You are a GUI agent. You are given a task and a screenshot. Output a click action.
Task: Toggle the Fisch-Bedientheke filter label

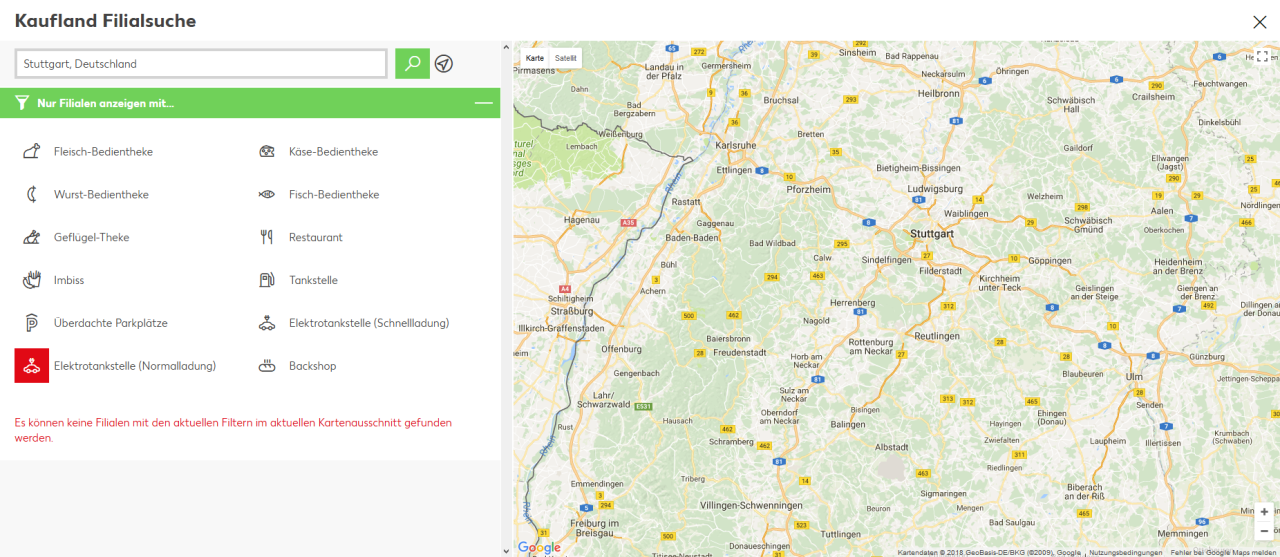coord(334,195)
